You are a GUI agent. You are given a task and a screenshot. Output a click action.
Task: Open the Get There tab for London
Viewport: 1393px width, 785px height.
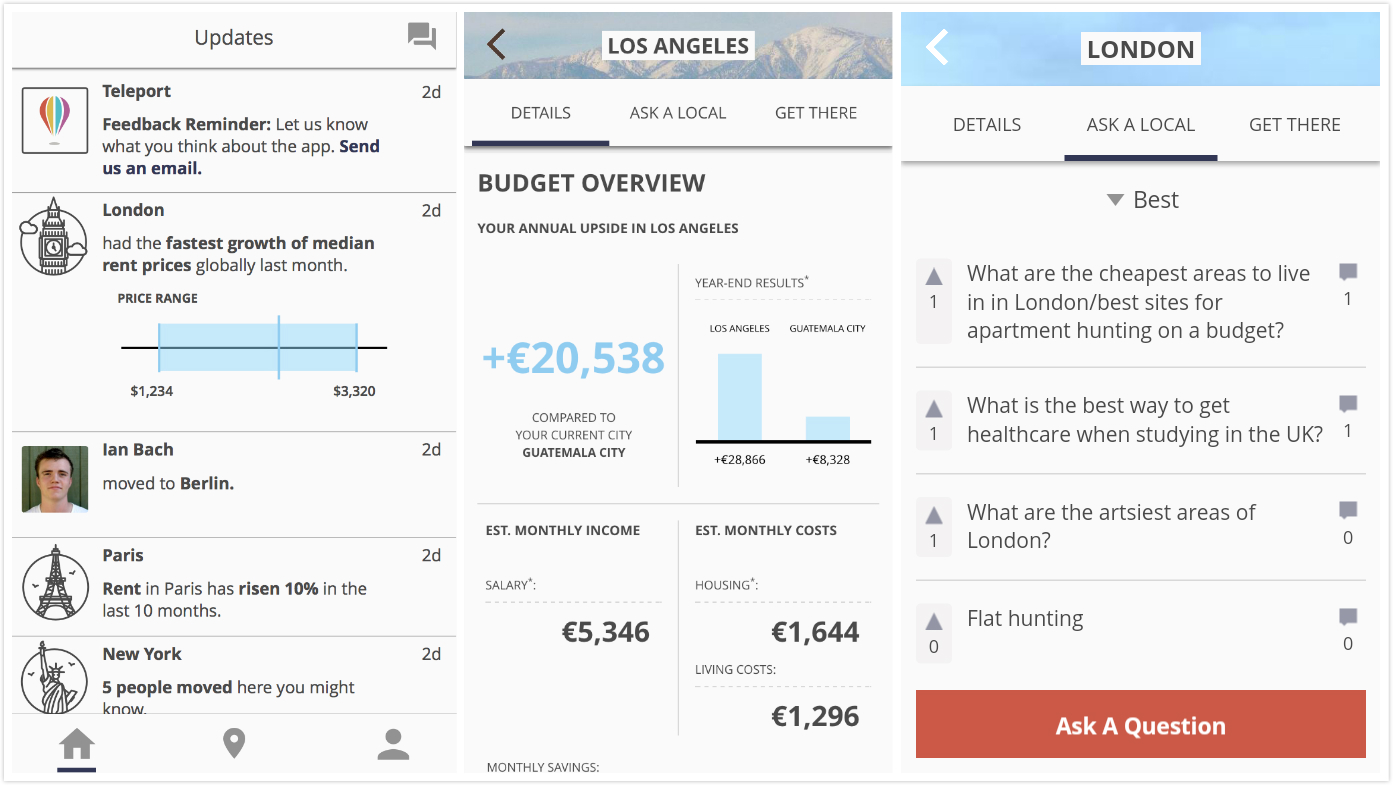(1294, 125)
